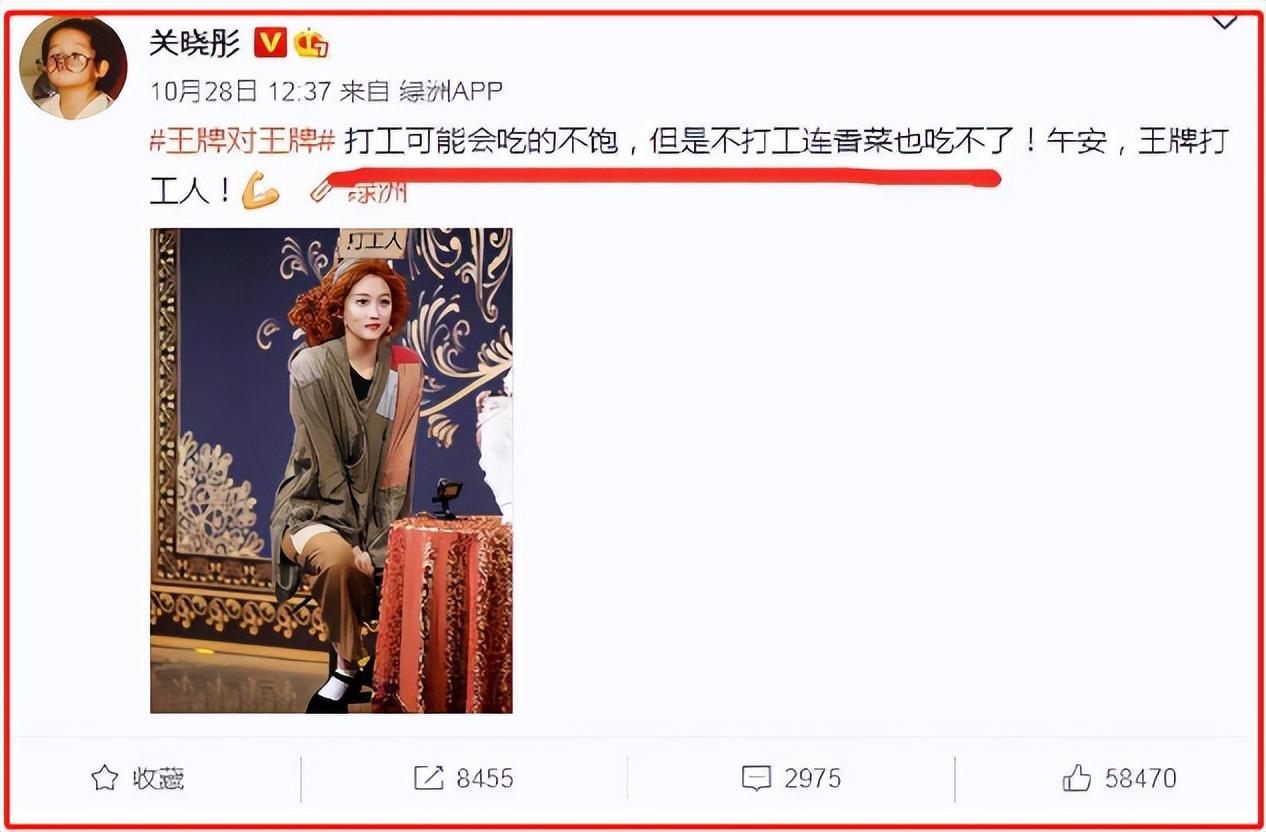
Task: Click the comment speech bubble icon
Action: click(x=756, y=778)
